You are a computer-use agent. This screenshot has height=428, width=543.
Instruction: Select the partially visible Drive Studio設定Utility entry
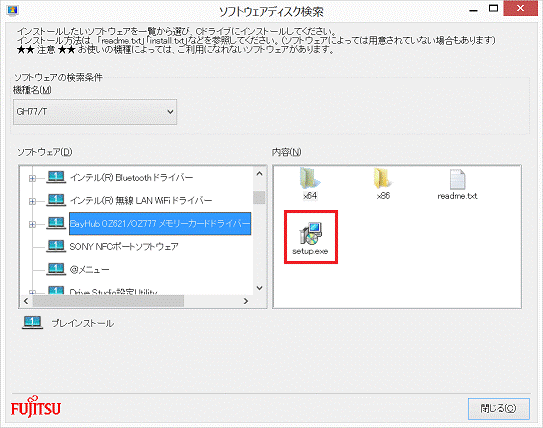(113, 292)
